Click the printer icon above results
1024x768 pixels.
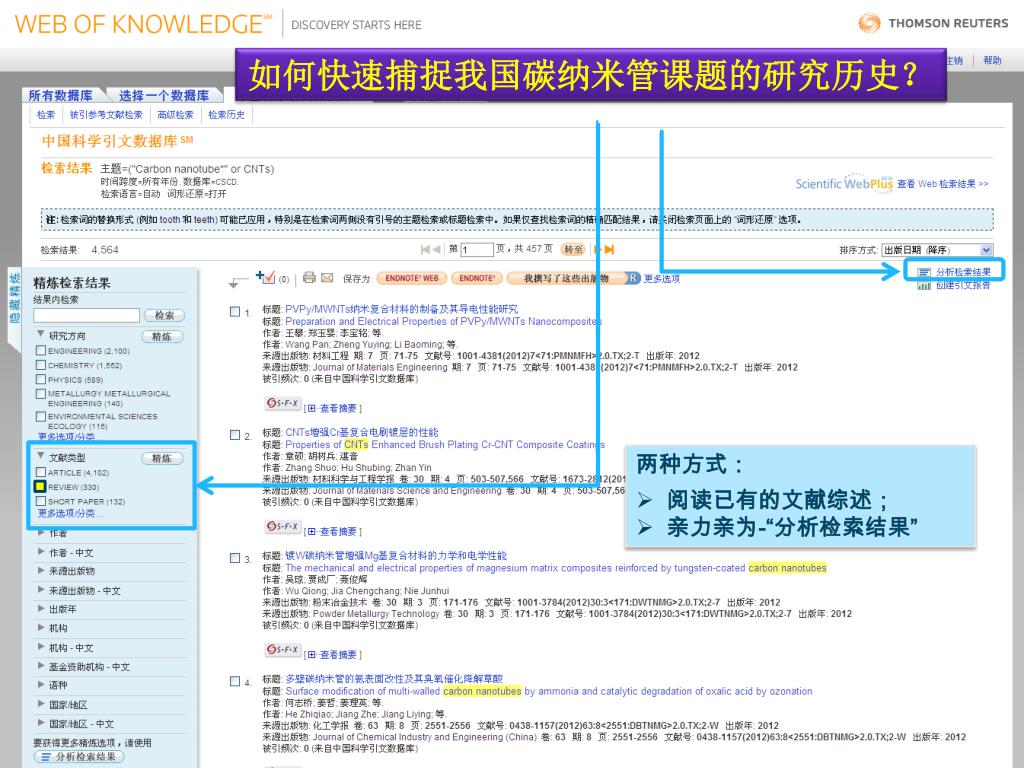click(309, 278)
